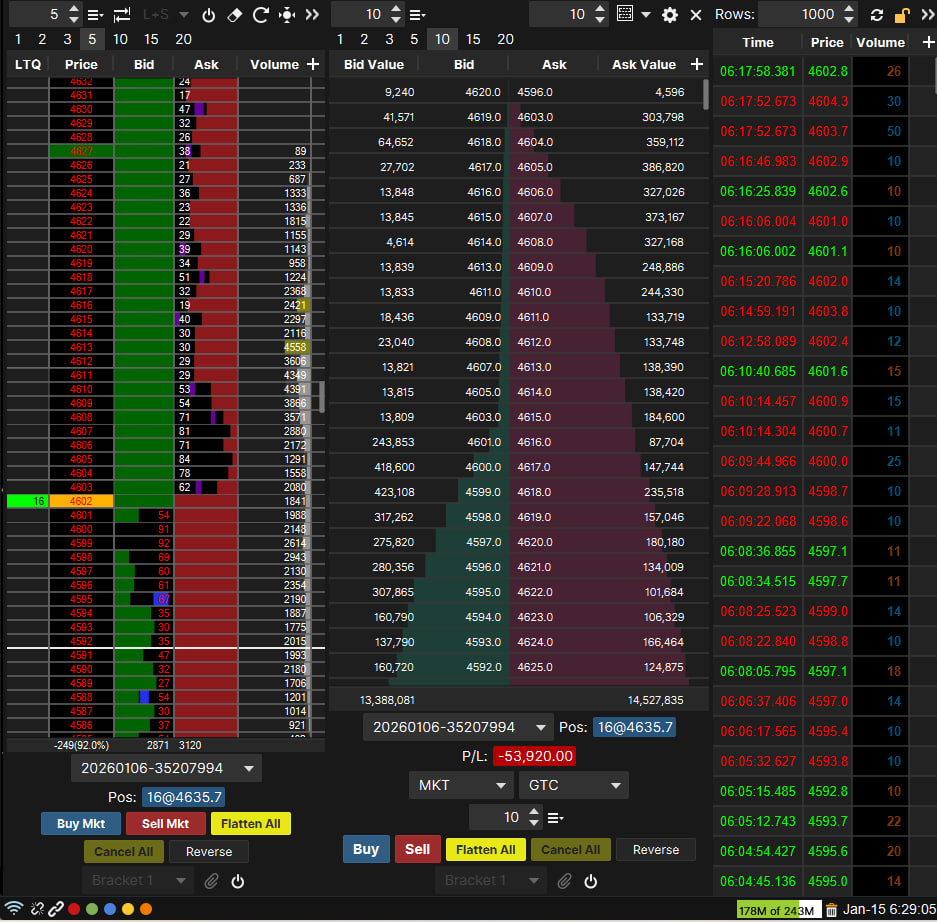Click the red Sell button in depth panel
Viewport: 937px width, 922px height.
[x=417, y=849]
